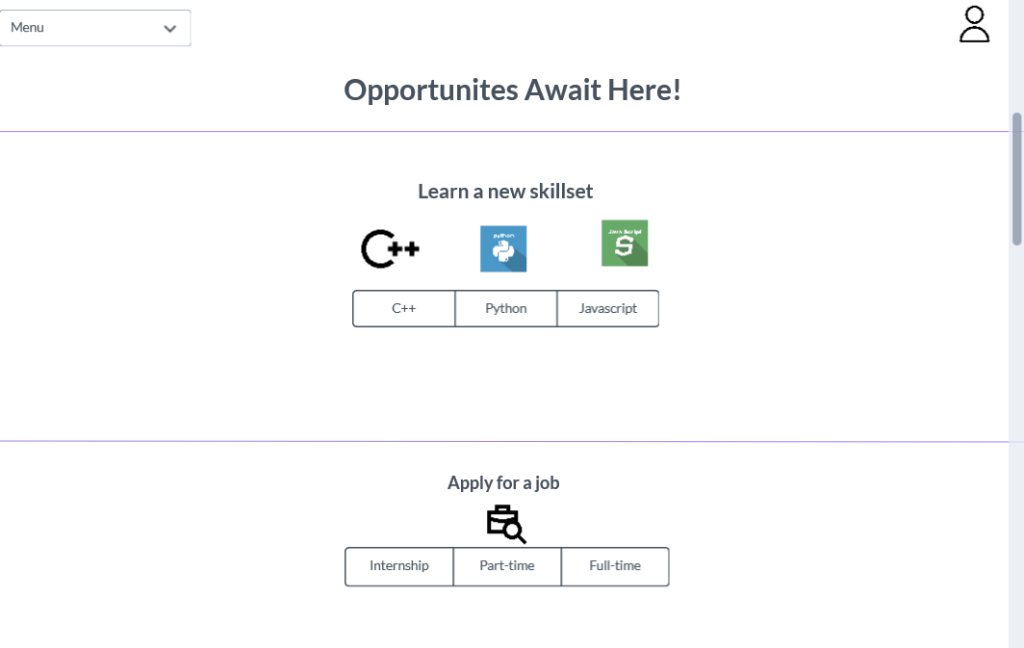Screen dimensions: 1024x648
Task: Pick the Internship job option
Action: (x=399, y=566)
